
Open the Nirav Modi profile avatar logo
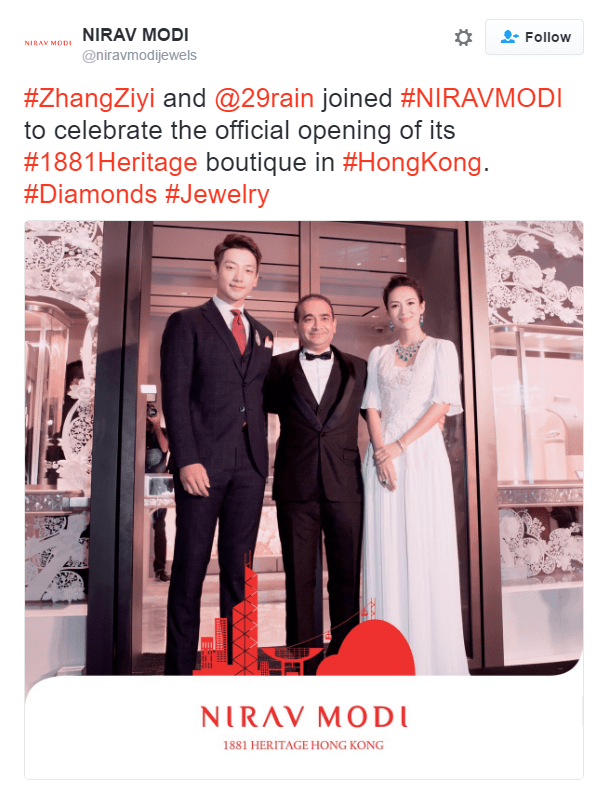point(48,43)
